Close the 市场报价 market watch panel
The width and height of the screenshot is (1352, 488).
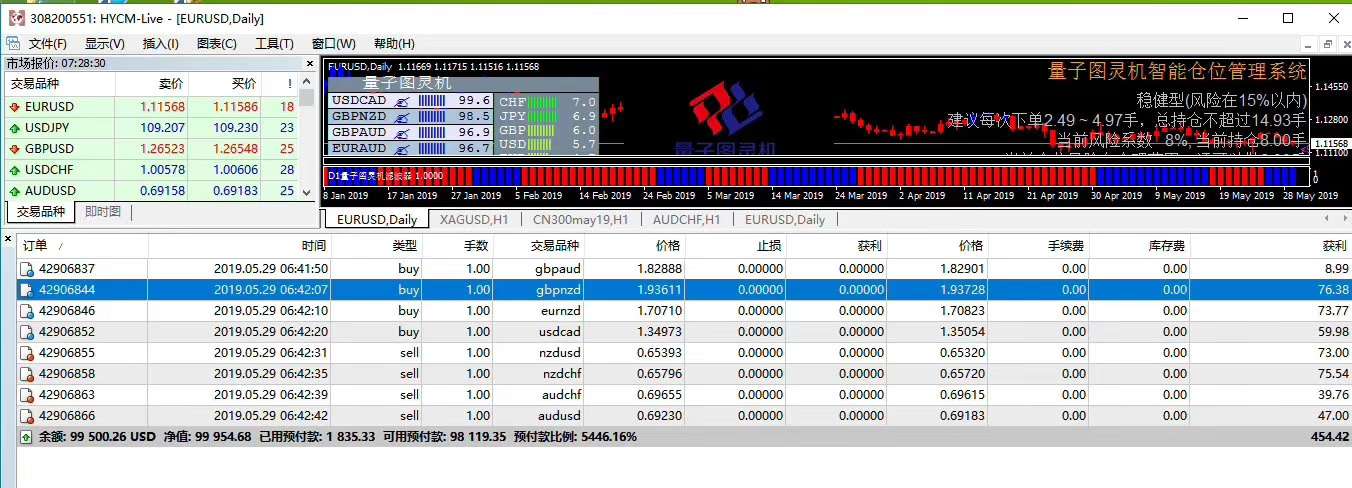(310, 63)
